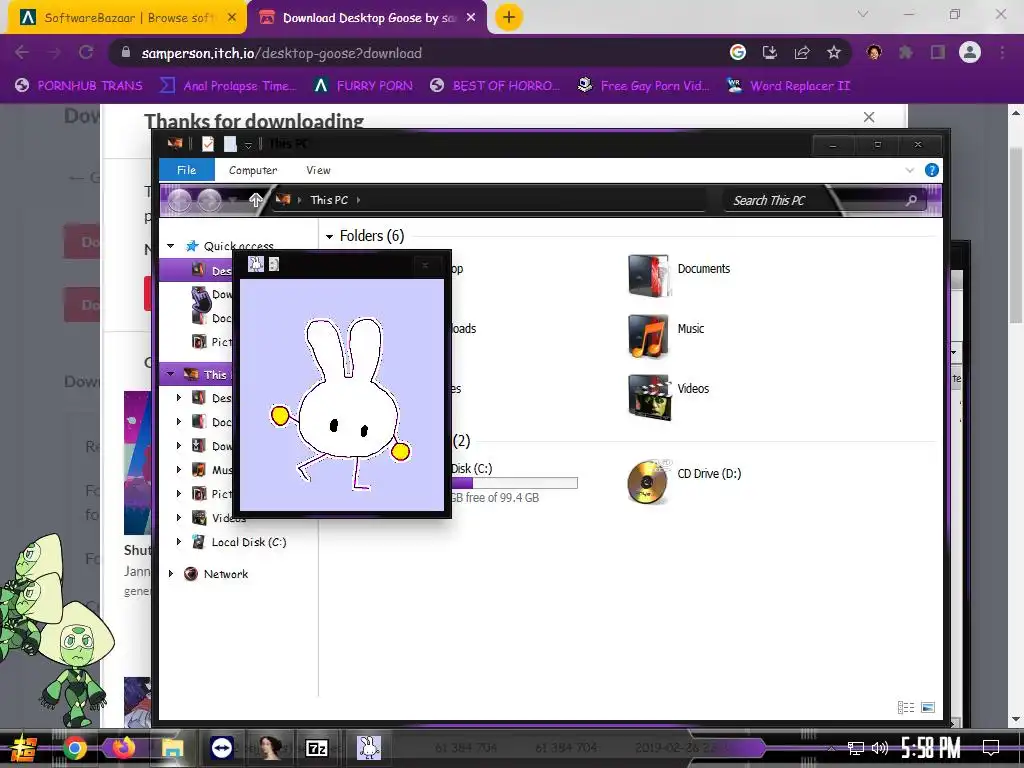Open TeamViewer taskbar icon
This screenshot has height=768, width=1024.
coord(221,748)
